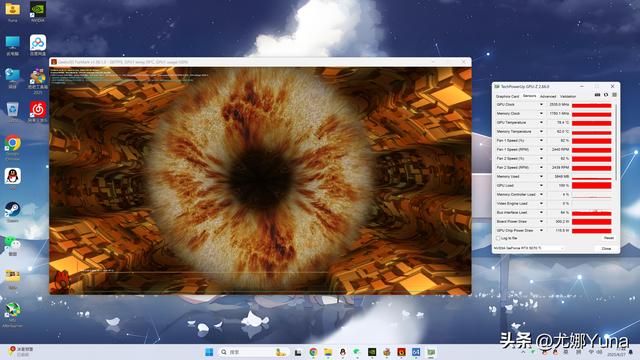The image size is (640, 360).
Task: Switch to the Advanced tab
Action: coord(548,96)
